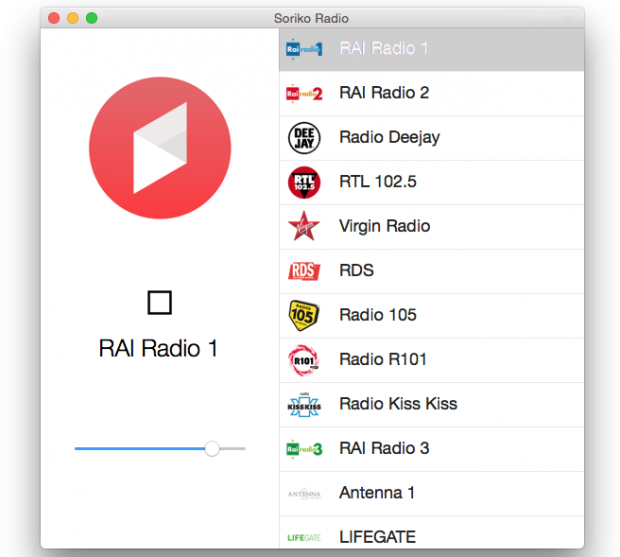
Task: Pick RTL 102.5 station name
Action: (378, 182)
